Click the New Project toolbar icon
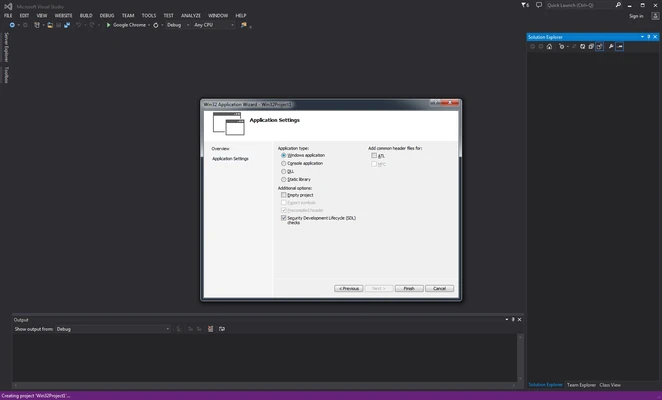662x400 pixels. click(x=37, y=25)
